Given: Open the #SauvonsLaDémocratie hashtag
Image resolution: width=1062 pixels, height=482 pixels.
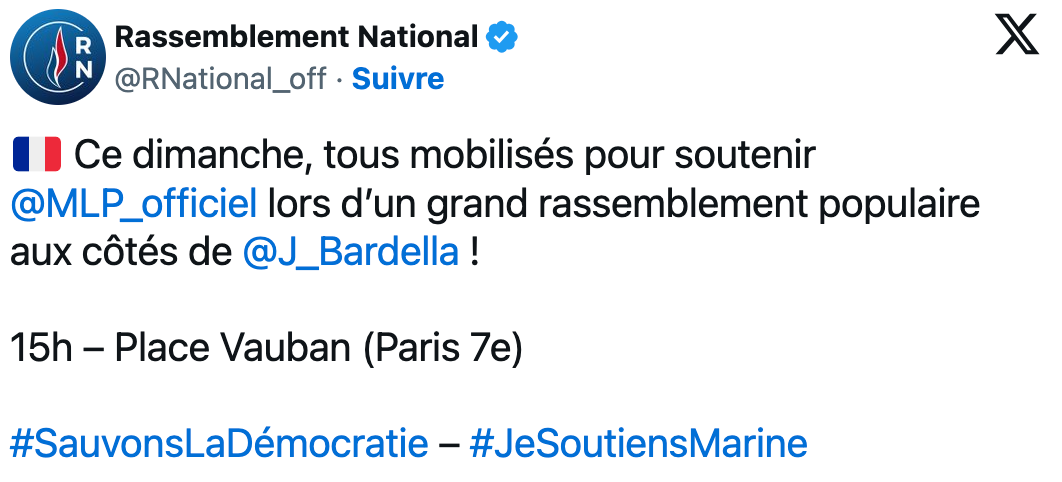Looking at the screenshot, I should 219,444.
